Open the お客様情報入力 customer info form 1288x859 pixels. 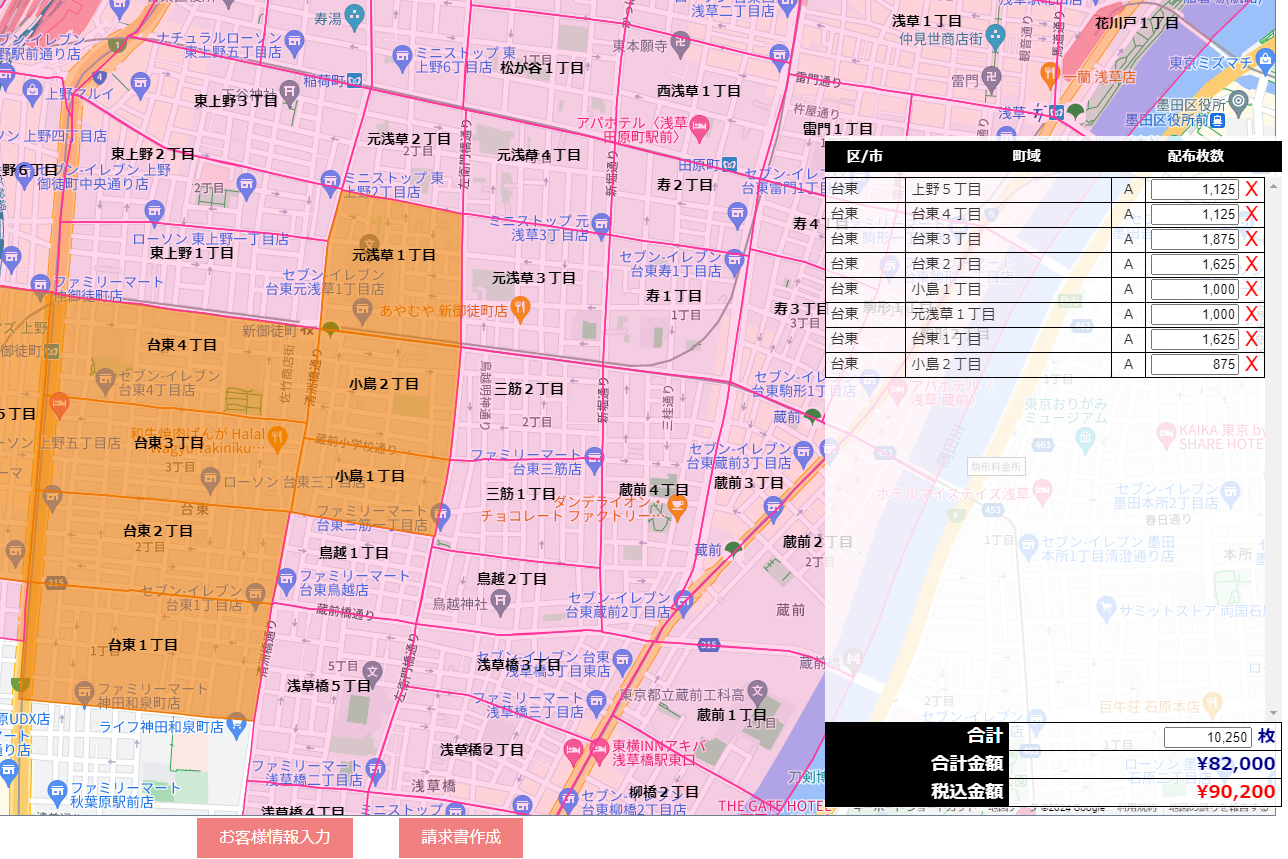coord(275,837)
